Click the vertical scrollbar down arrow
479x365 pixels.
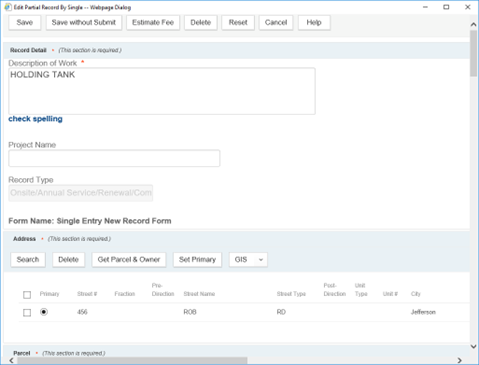pos(473,347)
